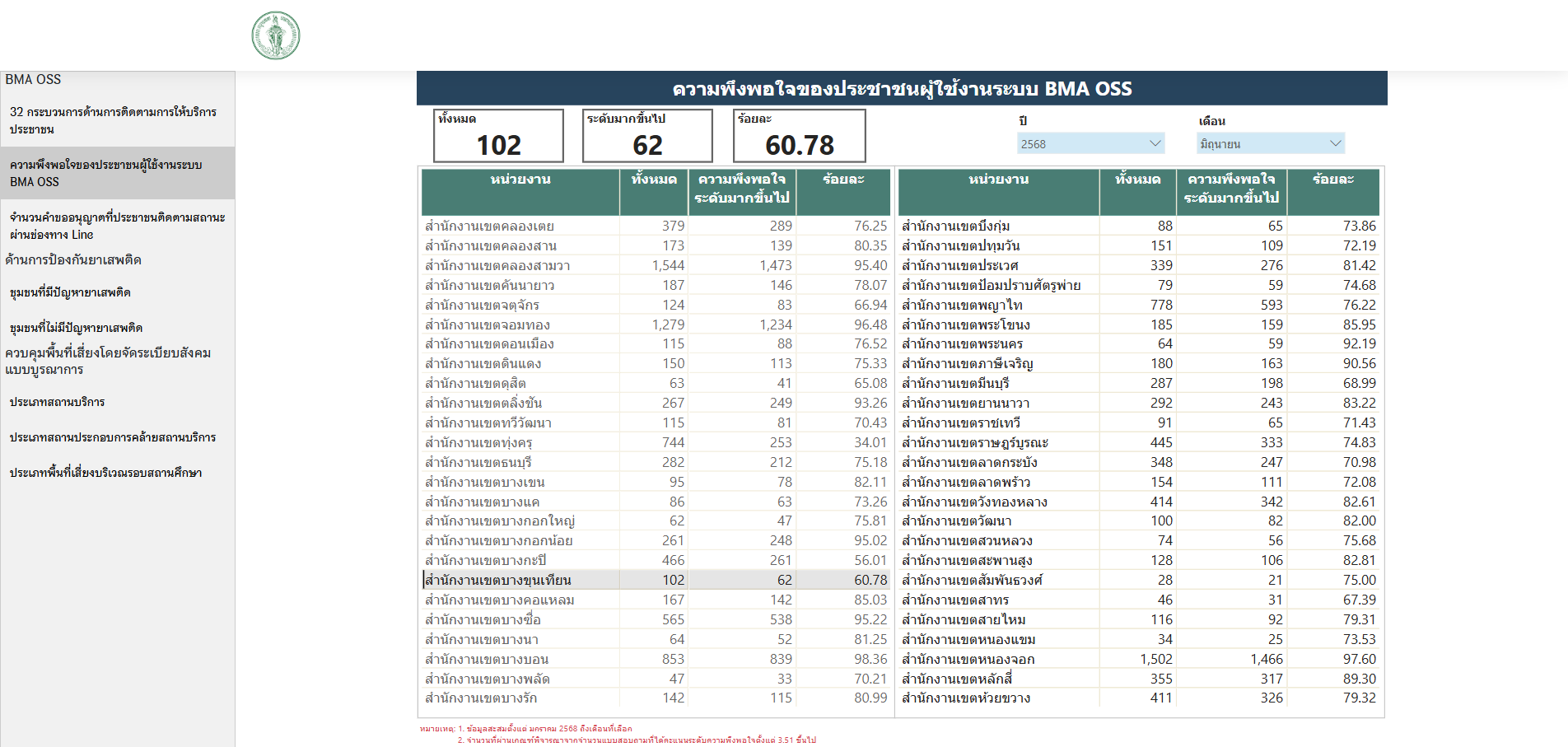The image size is (1568, 747).
Task: Open จำนวนคำขออนุญาตที่ประชาชนติดตามสถานะผ่านช่องทาง Line page
Action: [x=117, y=226]
